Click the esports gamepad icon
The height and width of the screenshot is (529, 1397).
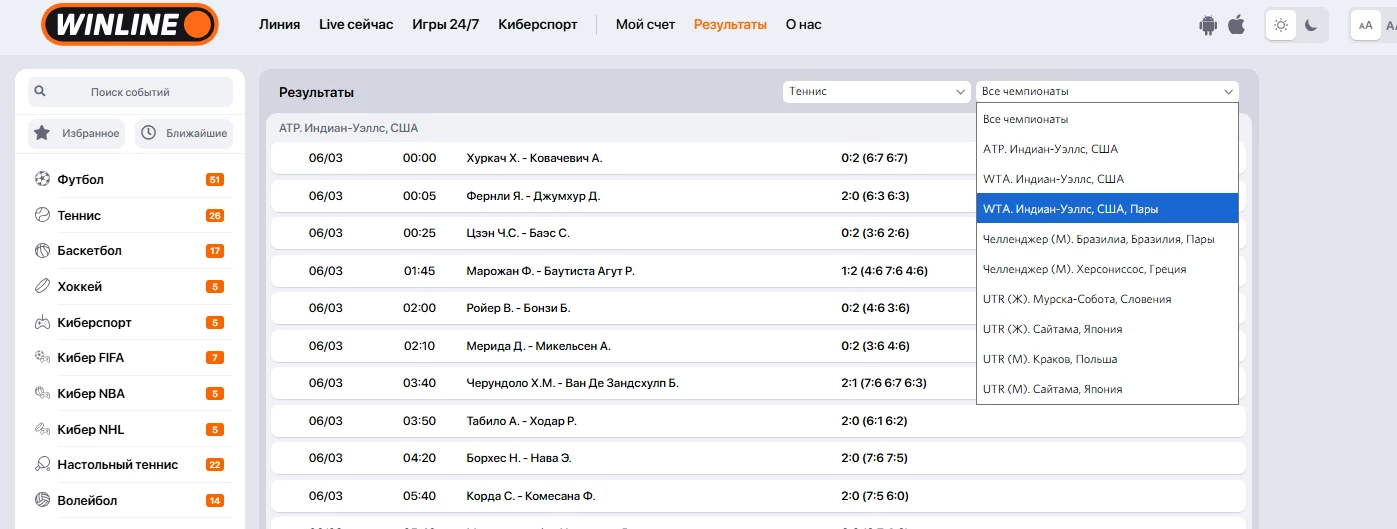pos(42,323)
